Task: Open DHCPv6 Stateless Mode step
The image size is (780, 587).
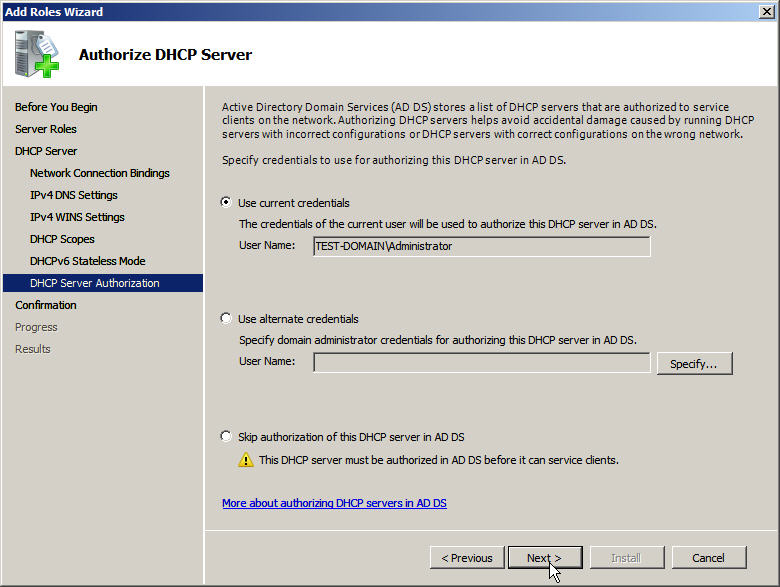Action: coord(88,261)
